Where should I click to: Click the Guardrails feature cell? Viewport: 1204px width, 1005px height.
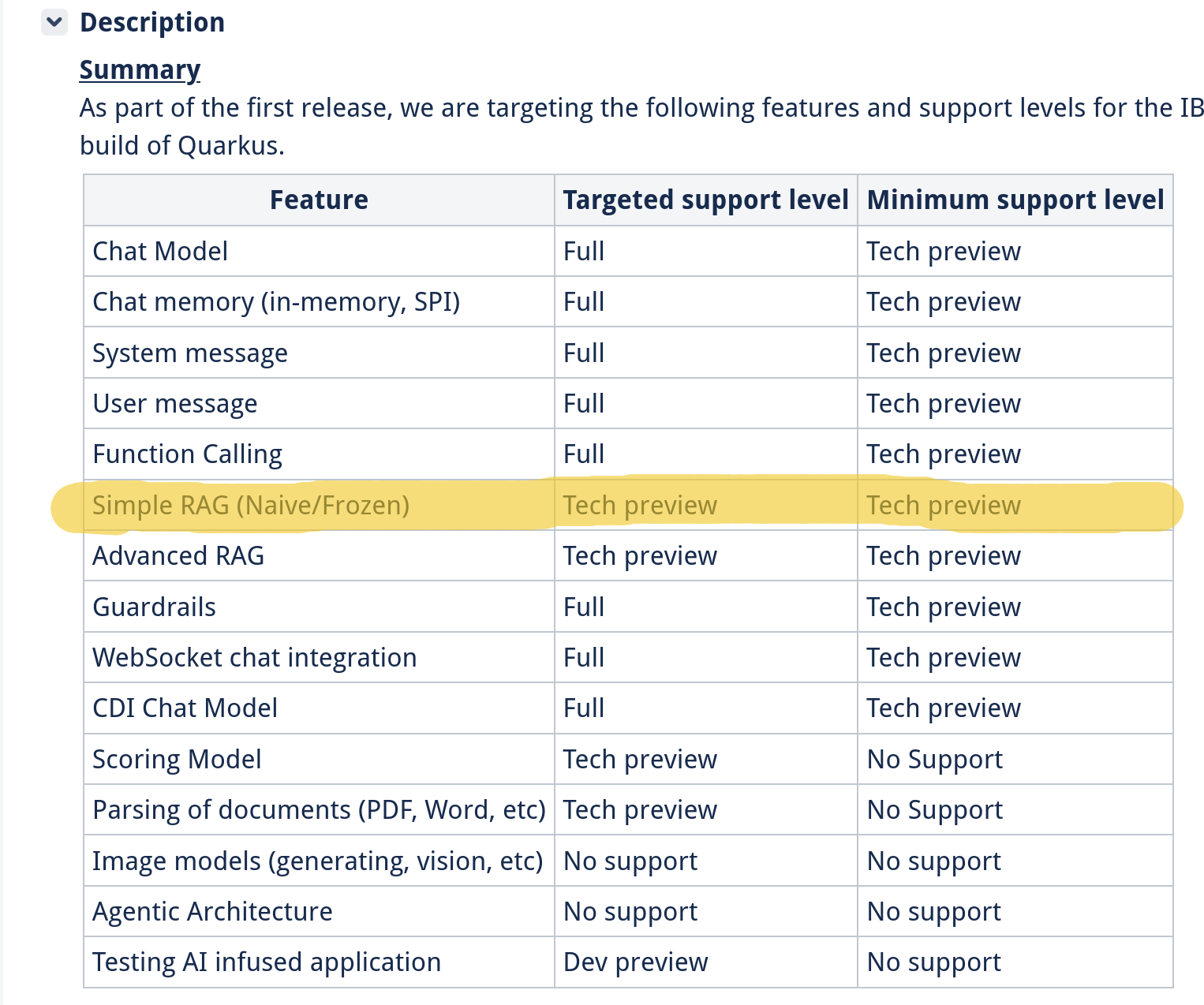(x=155, y=607)
